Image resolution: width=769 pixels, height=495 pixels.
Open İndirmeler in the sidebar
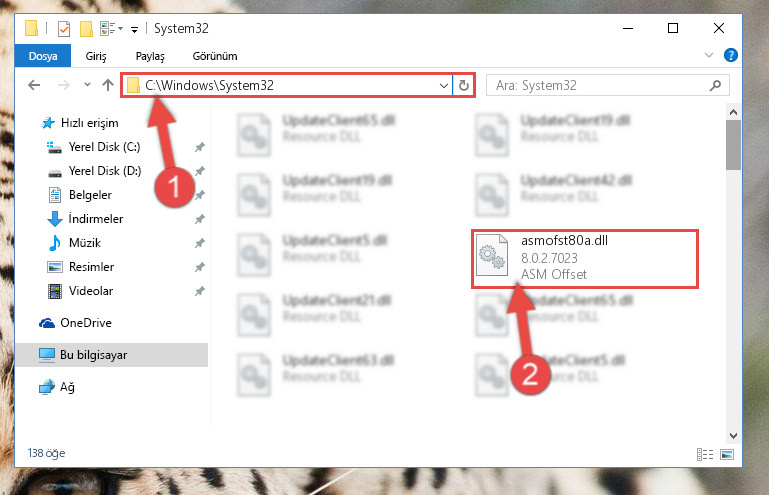96,219
